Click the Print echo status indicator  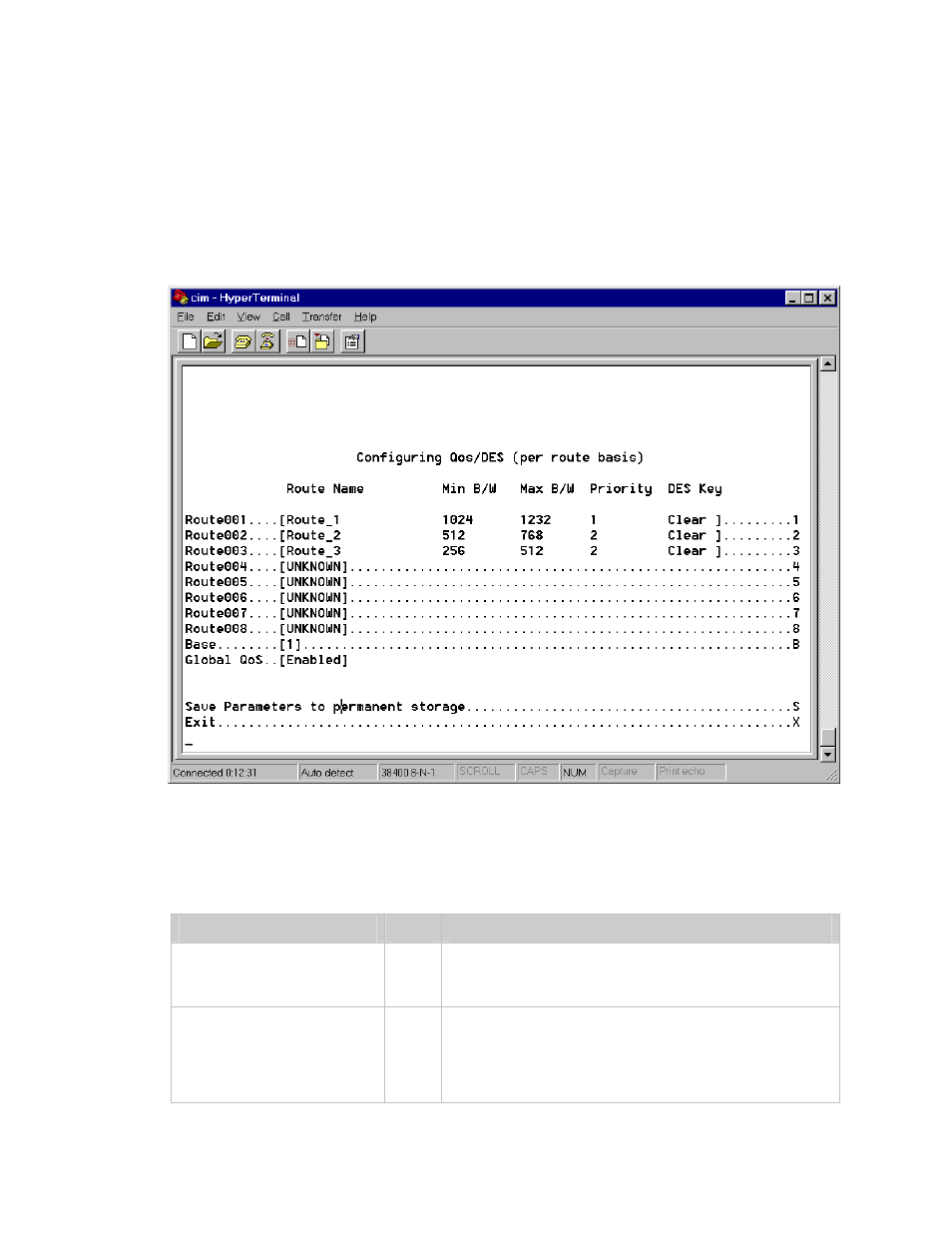point(691,772)
